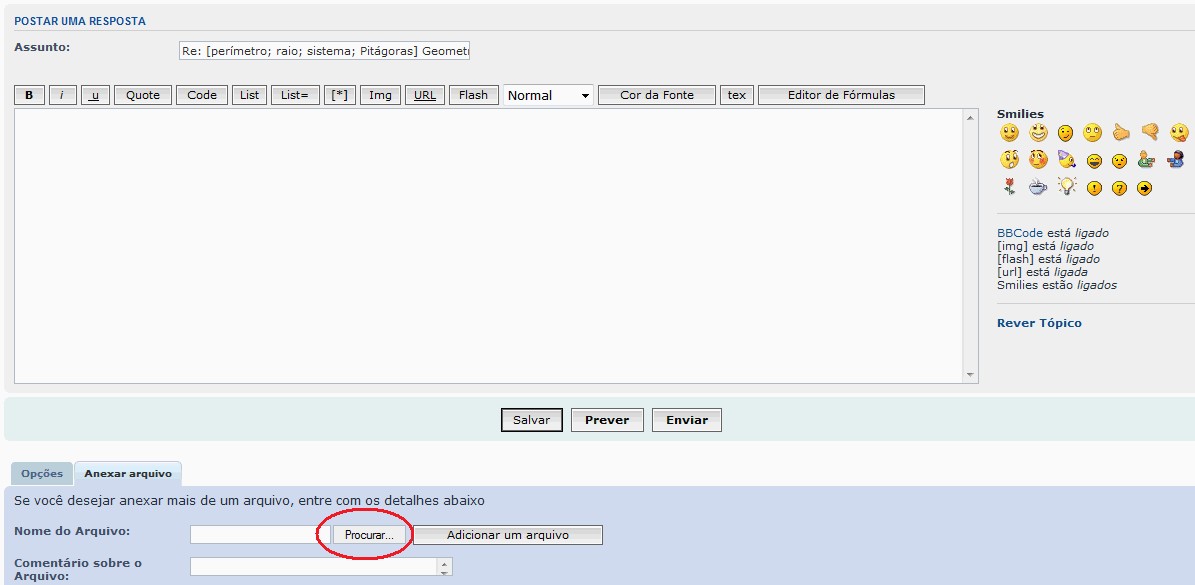The width and height of the screenshot is (1195, 585).
Task: Insert the thumbs up smiley
Action: (x=1121, y=133)
